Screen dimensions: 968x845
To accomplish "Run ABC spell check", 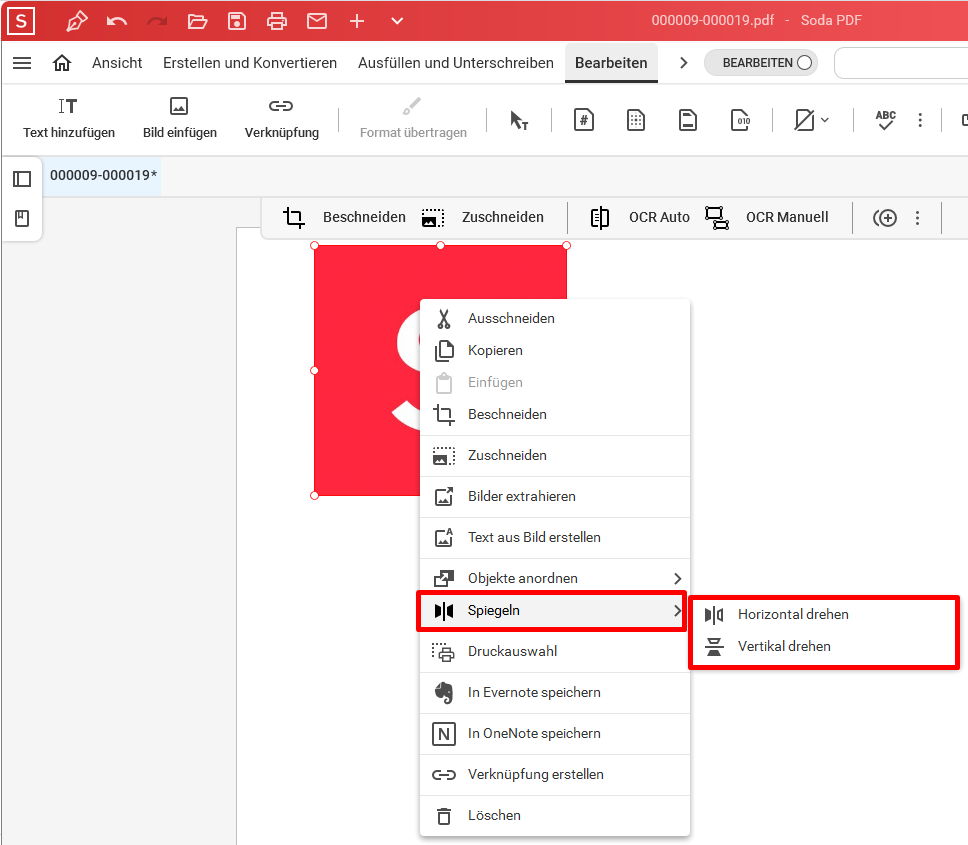I will 885,120.
